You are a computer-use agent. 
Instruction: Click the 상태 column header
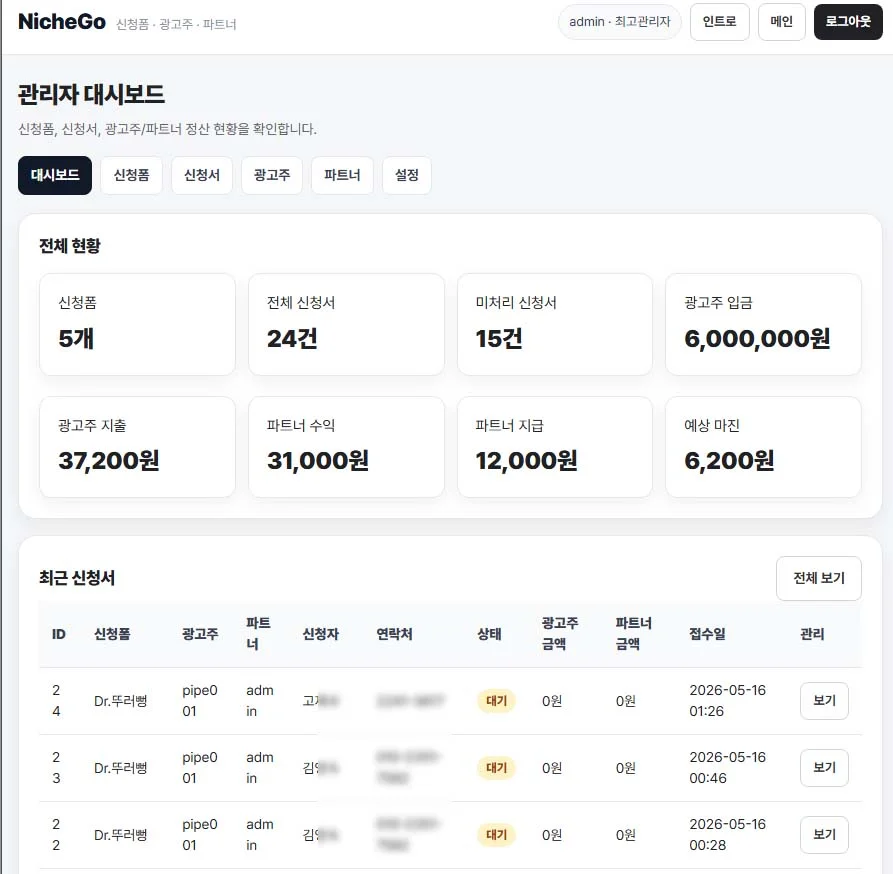(489, 634)
